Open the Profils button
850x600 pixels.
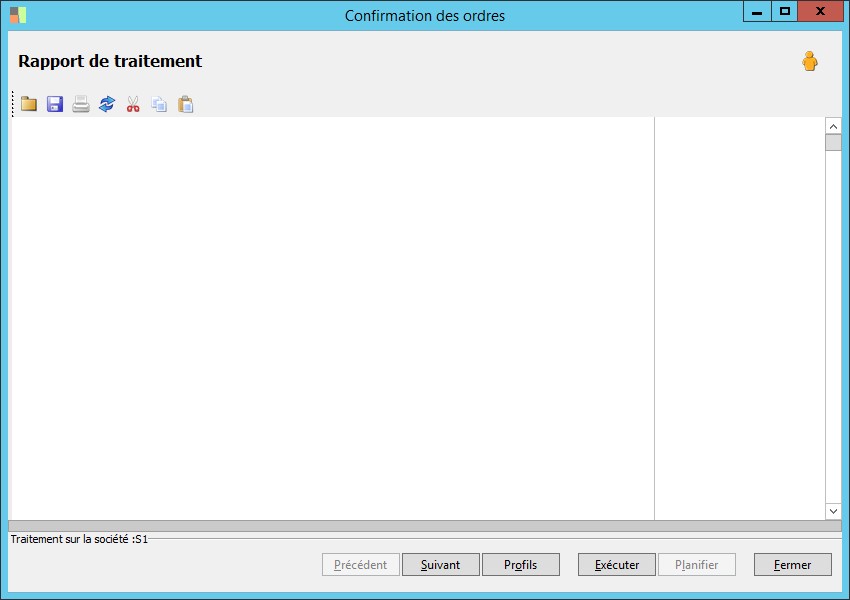pos(520,565)
